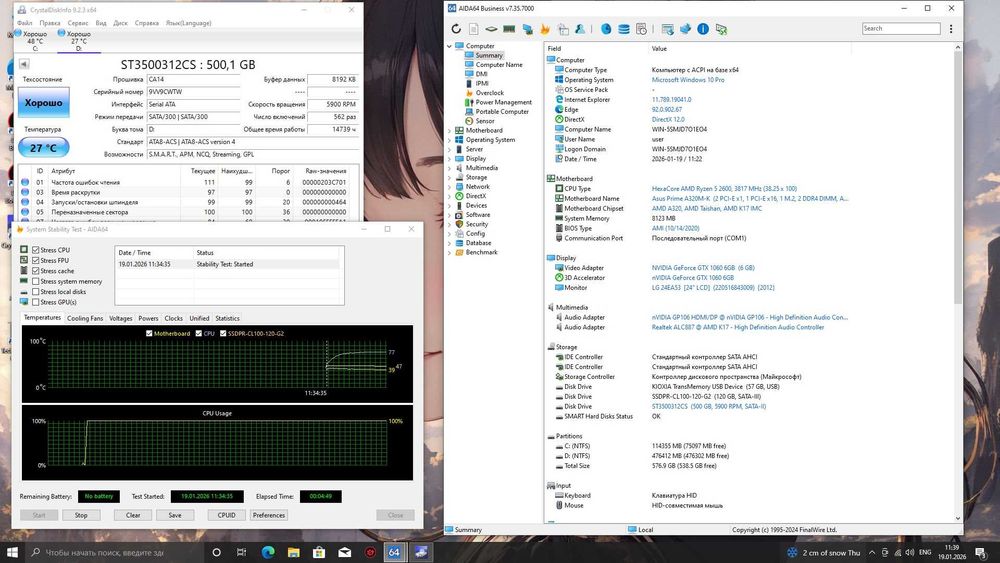The height and width of the screenshot is (563, 1000).
Task: Open Preferences in stability test window
Action: (x=268, y=515)
